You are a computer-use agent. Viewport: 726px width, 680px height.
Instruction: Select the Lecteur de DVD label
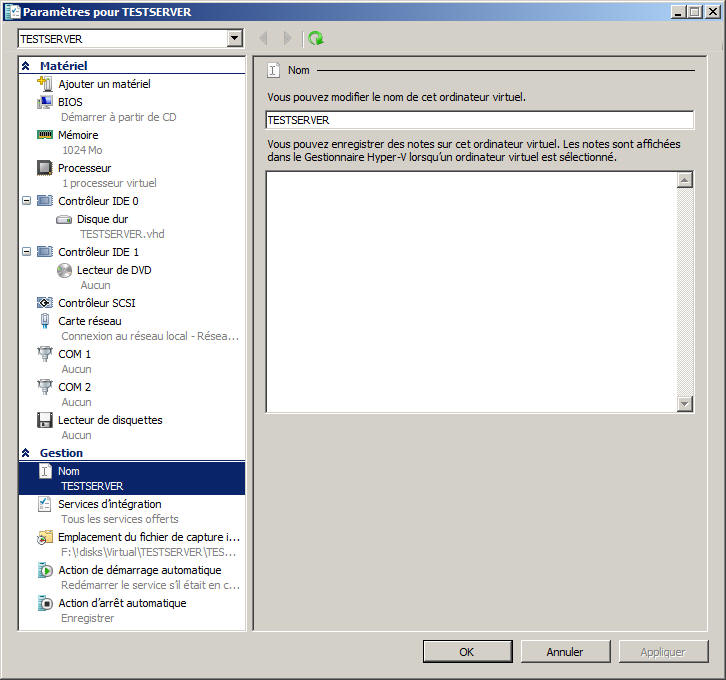coord(114,270)
